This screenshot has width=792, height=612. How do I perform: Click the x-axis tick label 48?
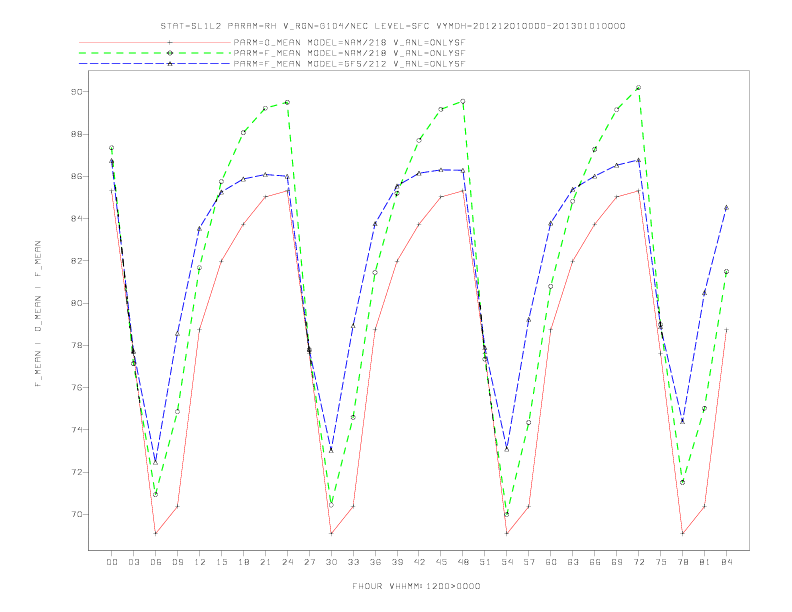click(x=463, y=562)
